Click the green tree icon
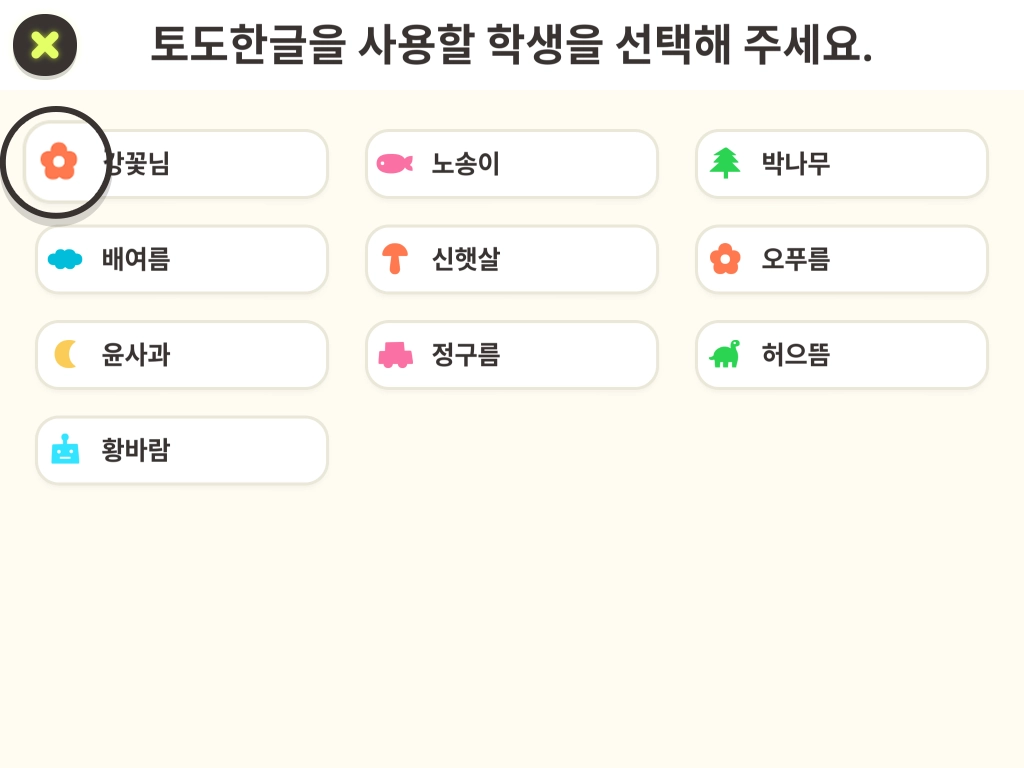This screenshot has height=768, width=1024. 725,163
